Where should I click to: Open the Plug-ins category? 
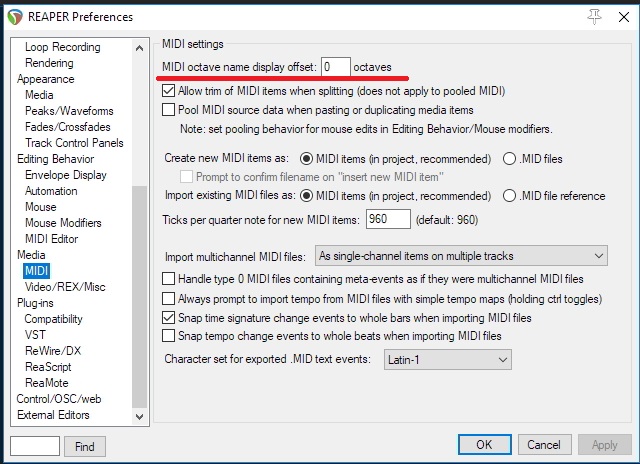35,303
